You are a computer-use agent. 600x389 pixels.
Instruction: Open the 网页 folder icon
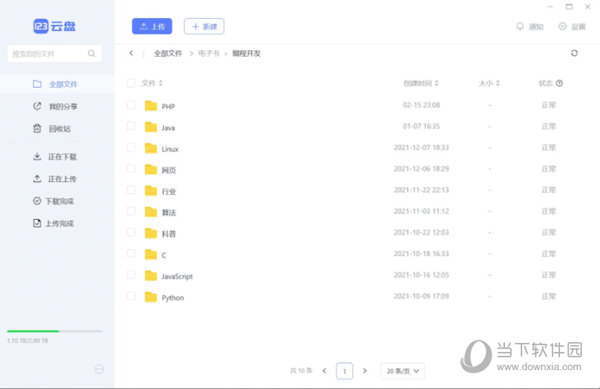click(x=151, y=169)
